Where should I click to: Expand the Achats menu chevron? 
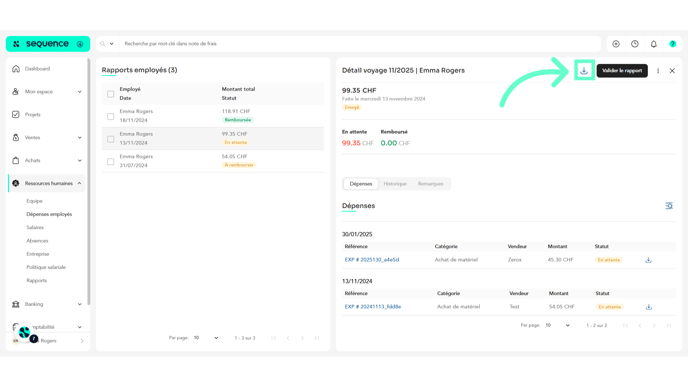coord(79,160)
